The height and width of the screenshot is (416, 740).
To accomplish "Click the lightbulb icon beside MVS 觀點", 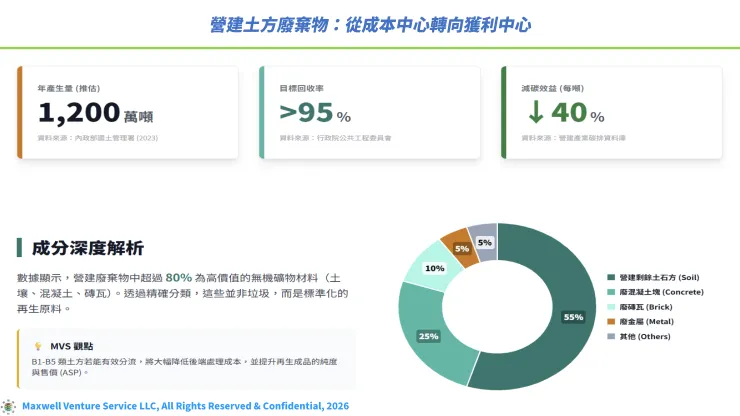I will pyautogui.click(x=38, y=346).
